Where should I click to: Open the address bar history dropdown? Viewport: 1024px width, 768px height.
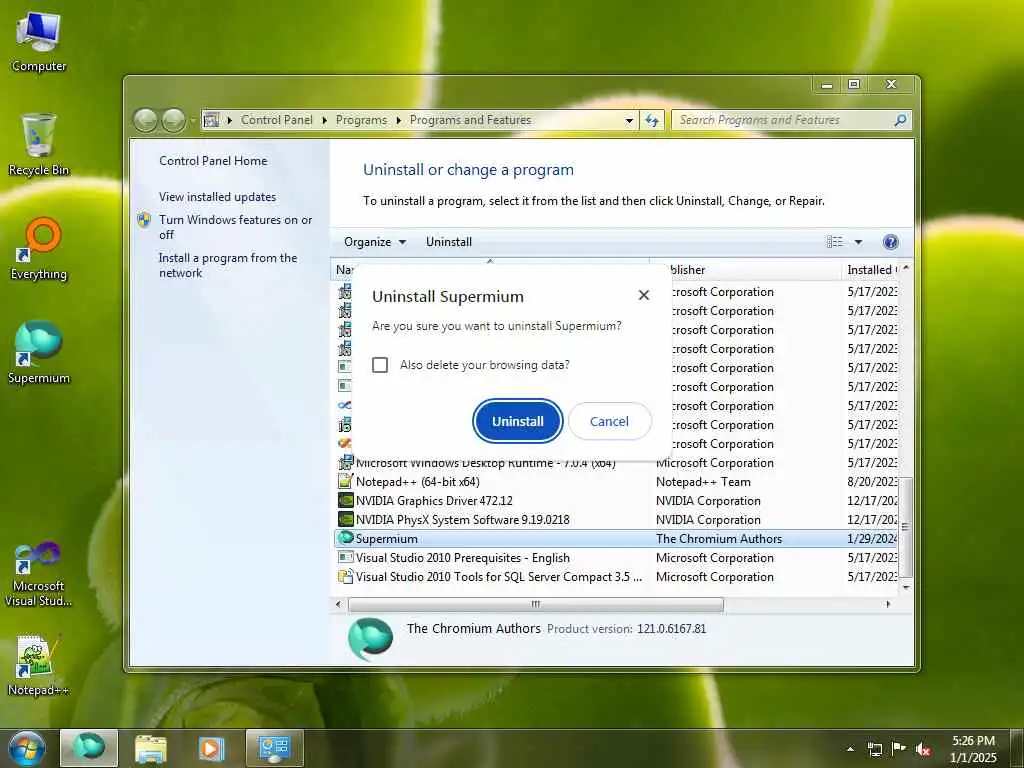(x=629, y=120)
